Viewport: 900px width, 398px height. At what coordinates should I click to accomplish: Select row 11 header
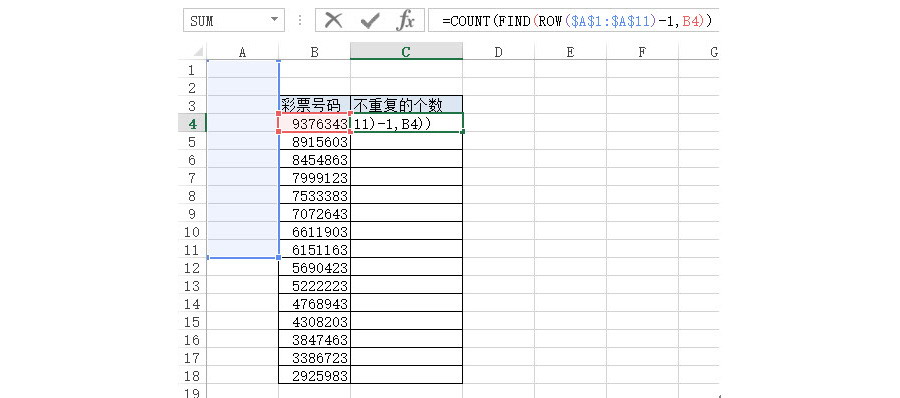(x=192, y=249)
